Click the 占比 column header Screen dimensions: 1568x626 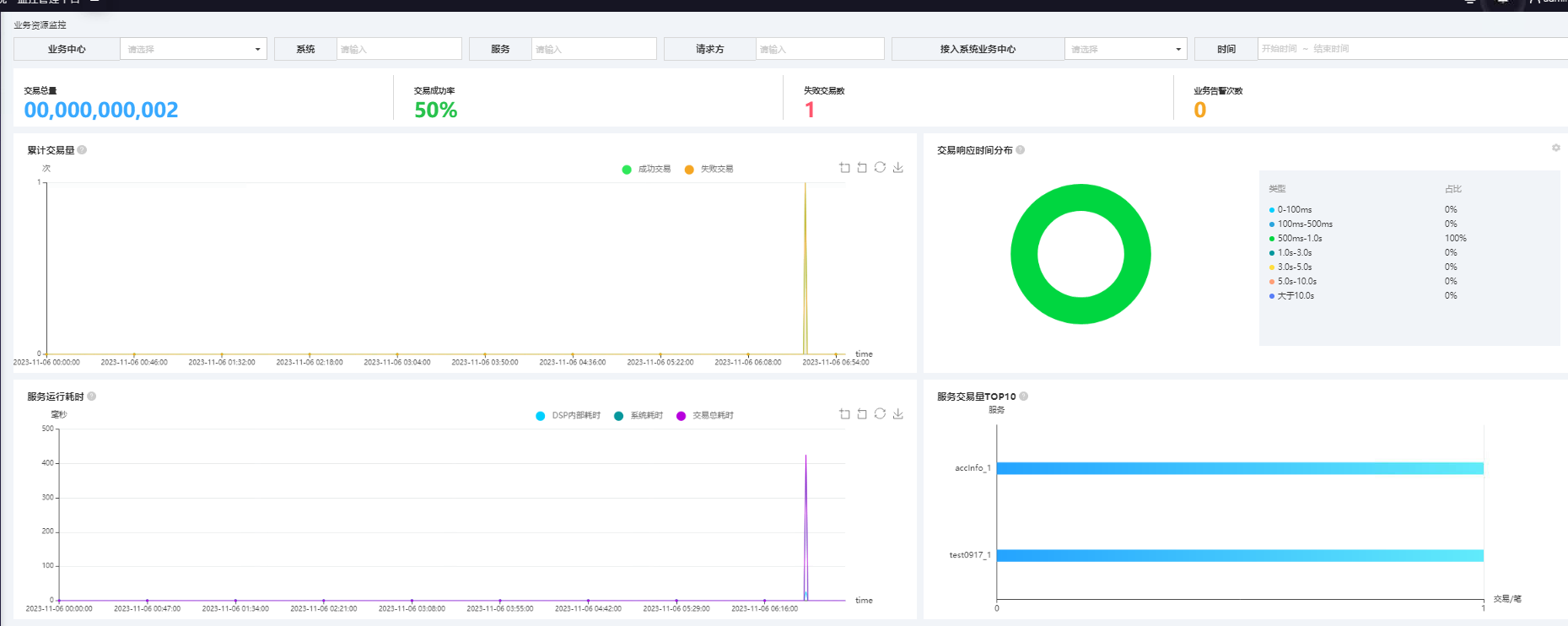tap(1452, 189)
